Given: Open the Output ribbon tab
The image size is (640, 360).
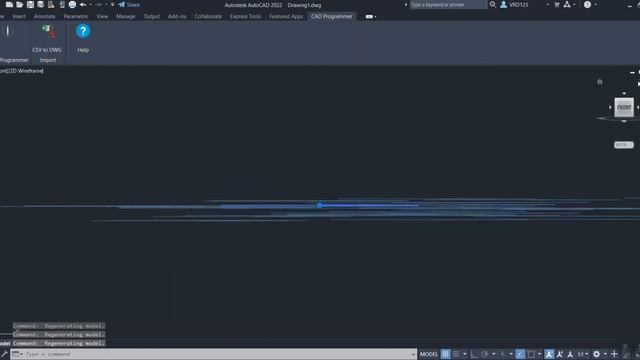Looking at the screenshot, I should click(x=152, y=16).
